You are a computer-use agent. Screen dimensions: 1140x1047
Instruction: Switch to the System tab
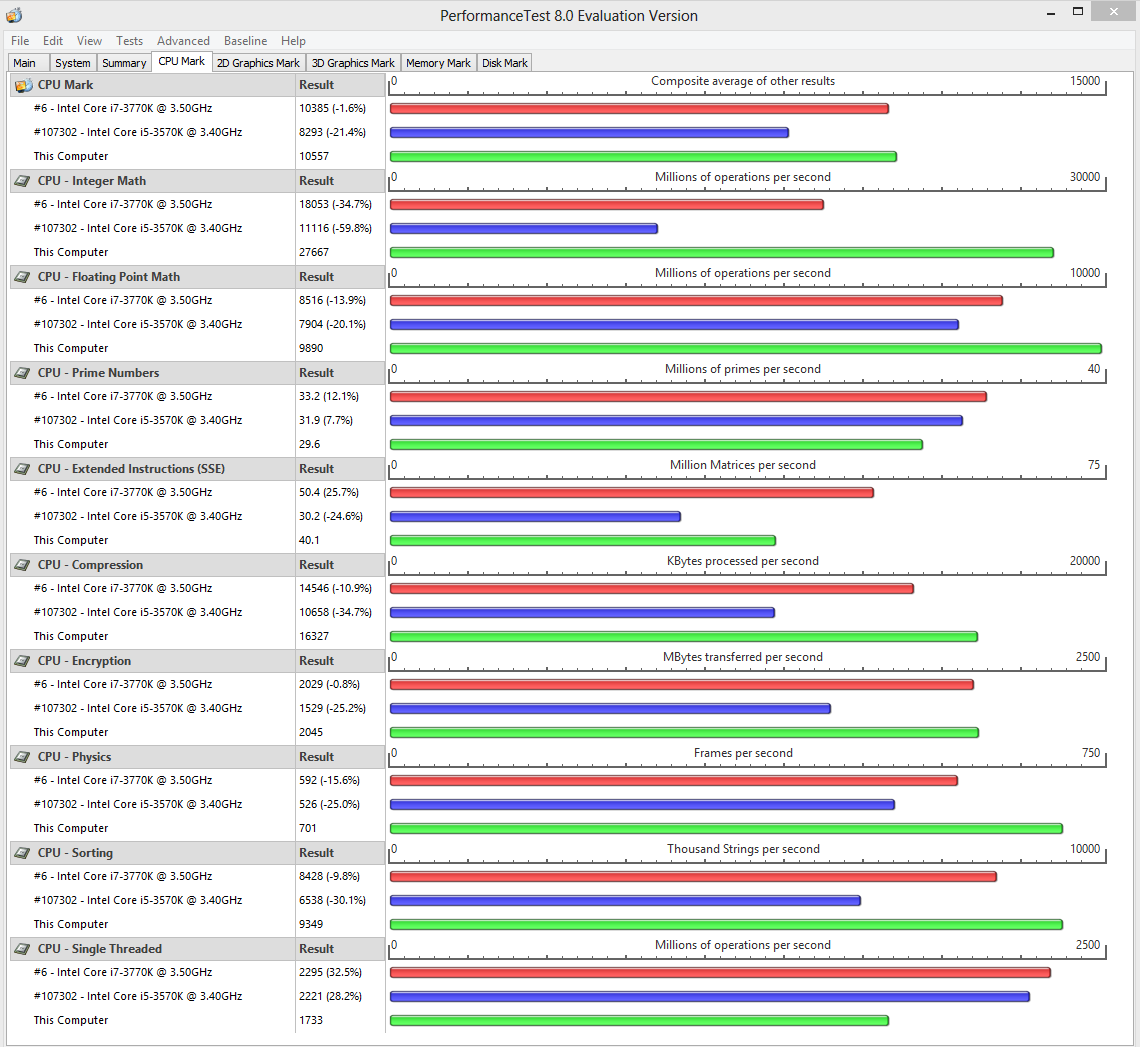click(73, 63)
